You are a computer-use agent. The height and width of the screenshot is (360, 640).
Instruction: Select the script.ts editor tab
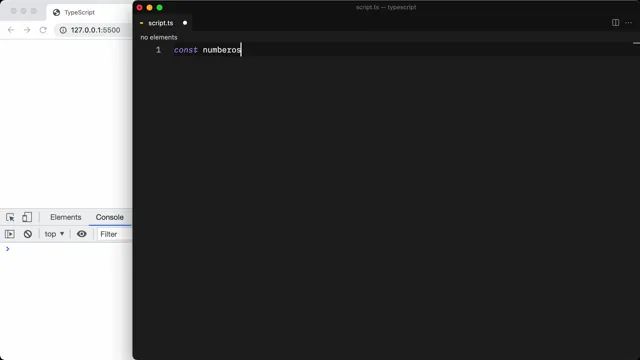click(x=161, y=23)
